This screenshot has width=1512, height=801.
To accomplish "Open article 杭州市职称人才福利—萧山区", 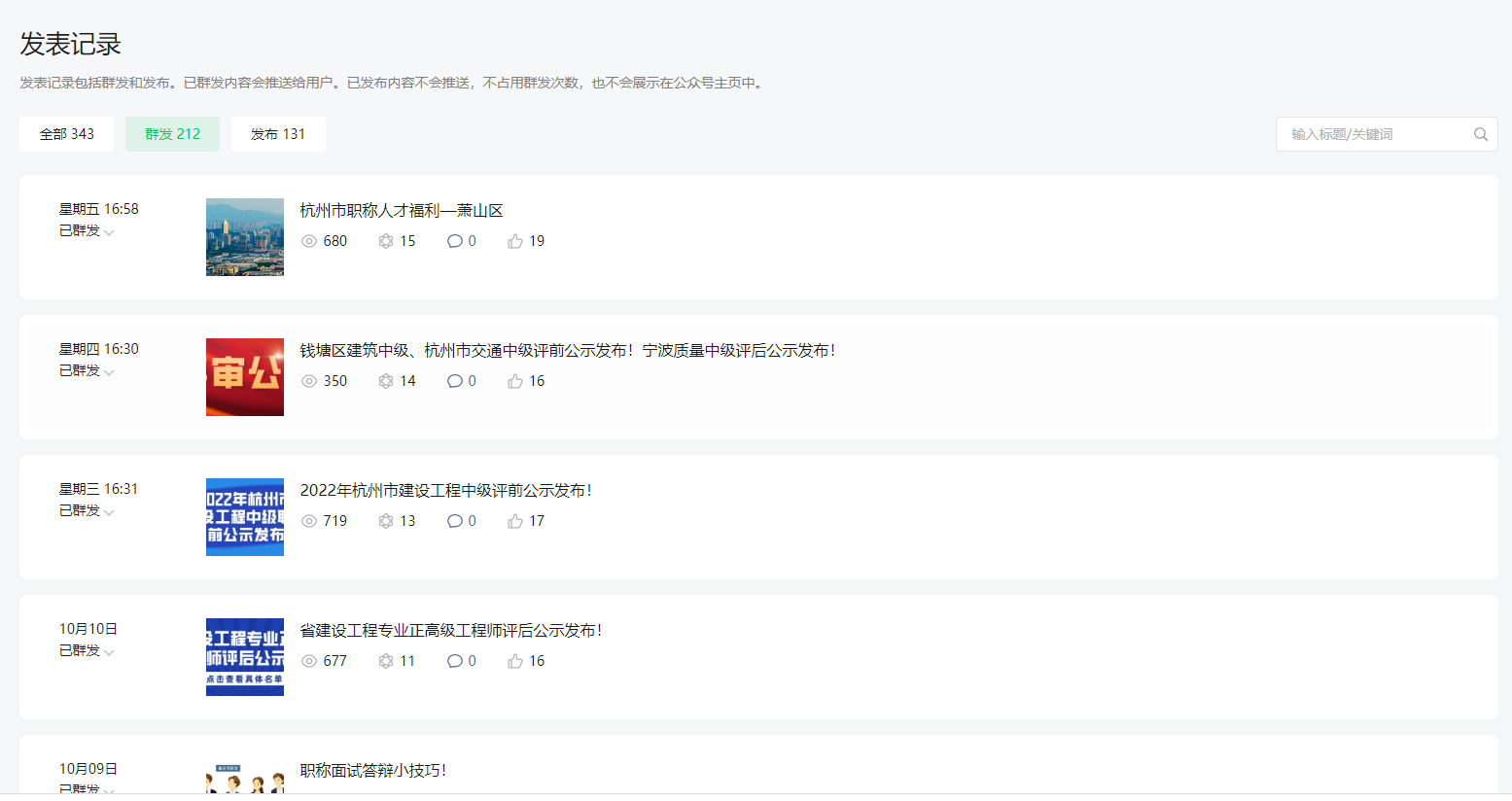I will pyautogui.click(x=402, y=210).
